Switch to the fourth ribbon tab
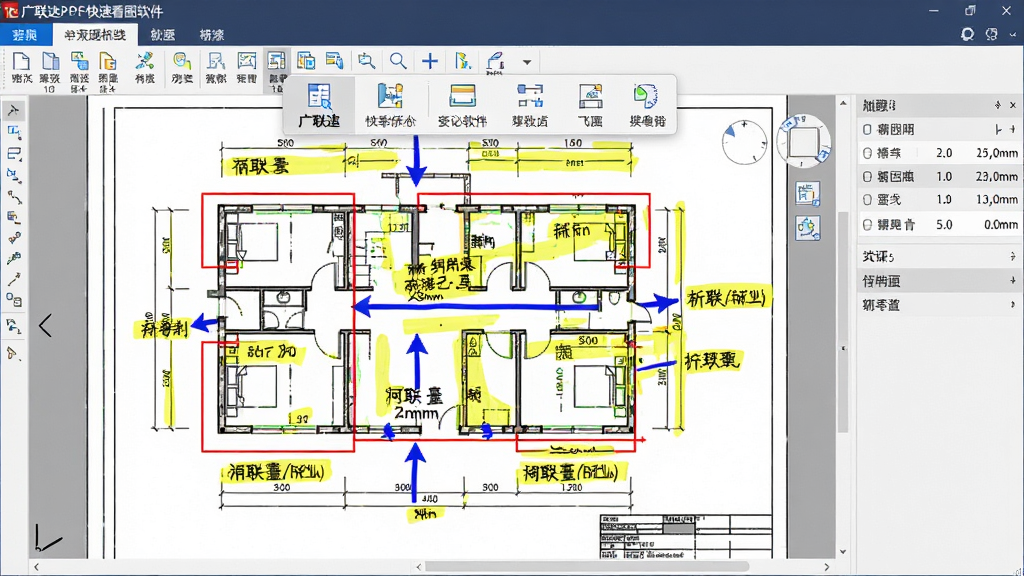1024x576 pixels. coord(212,35)
